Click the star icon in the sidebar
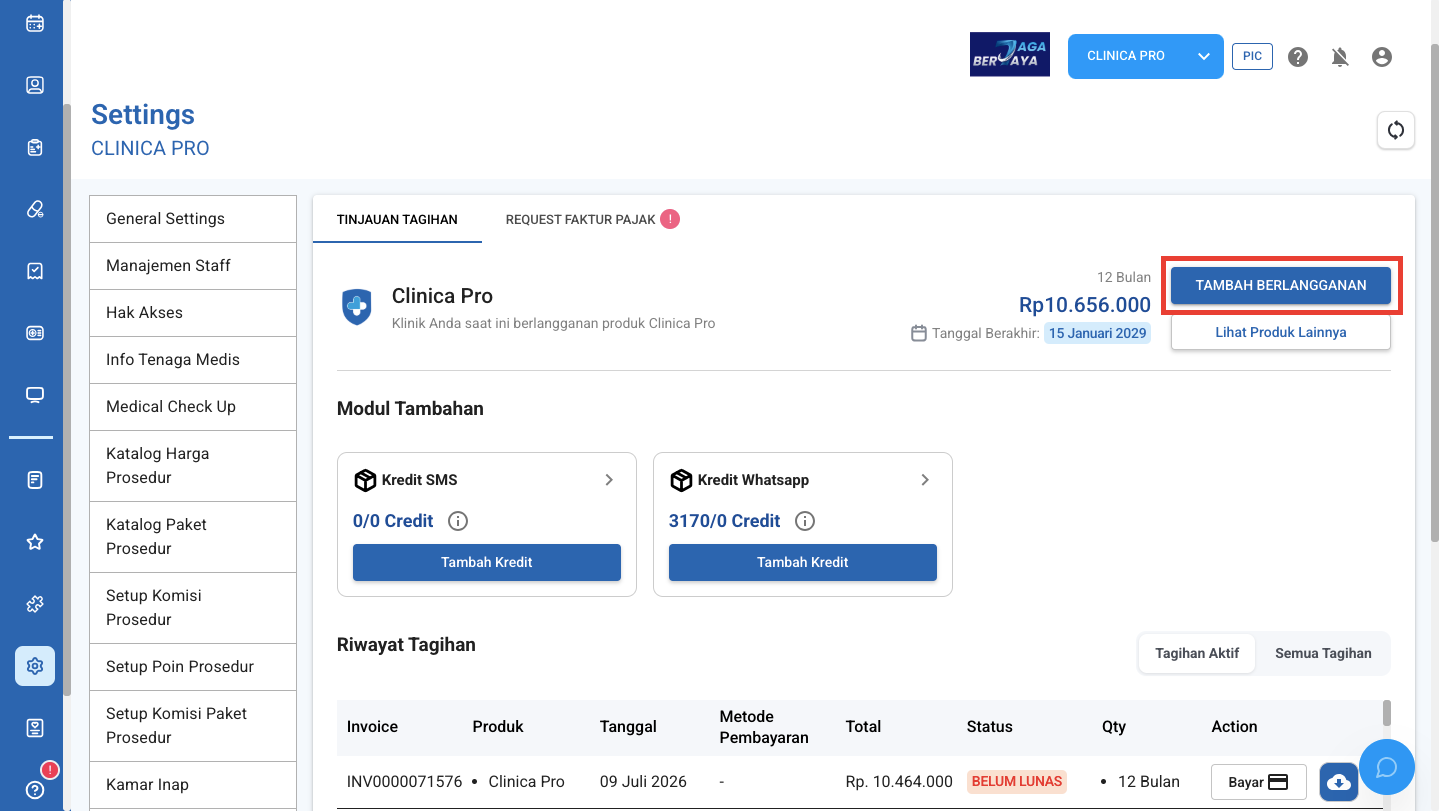Screen dimensions: 1439x811 35,542
